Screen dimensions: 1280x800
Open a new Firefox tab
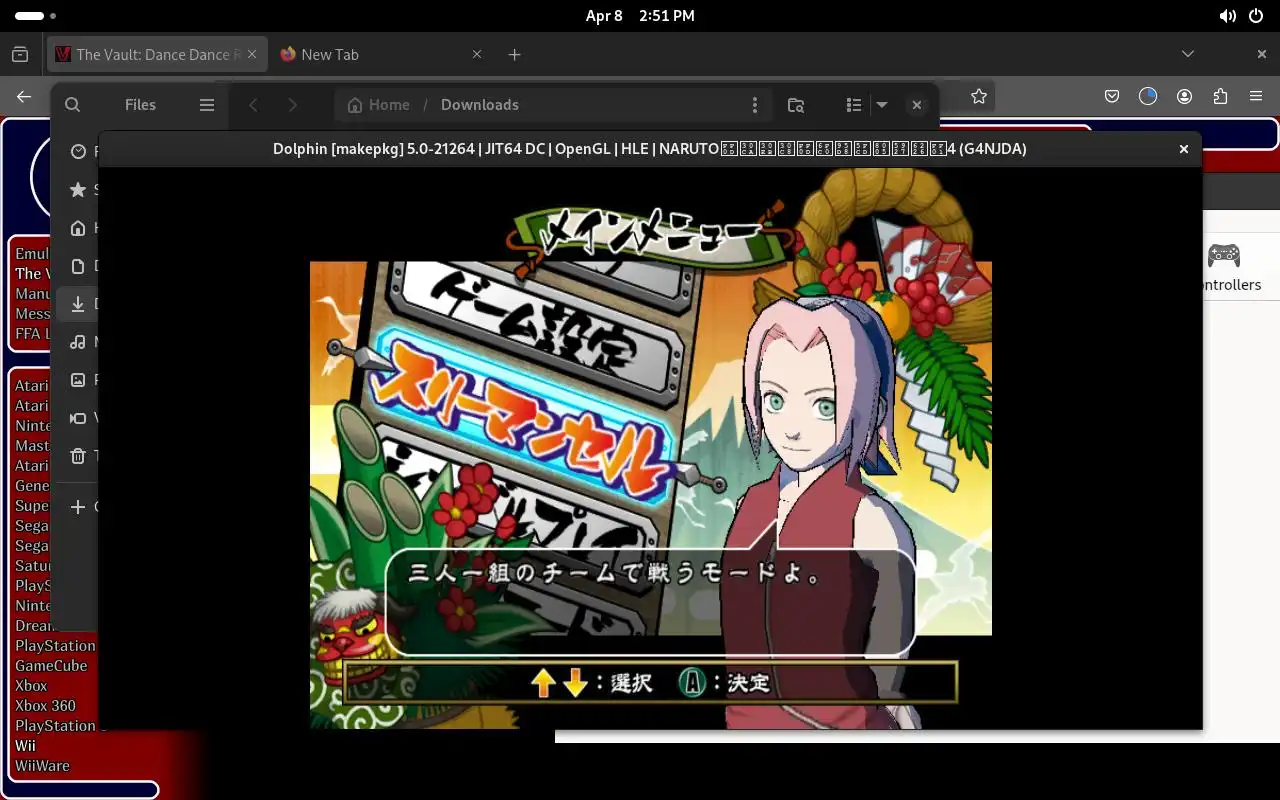click(514, 55)
